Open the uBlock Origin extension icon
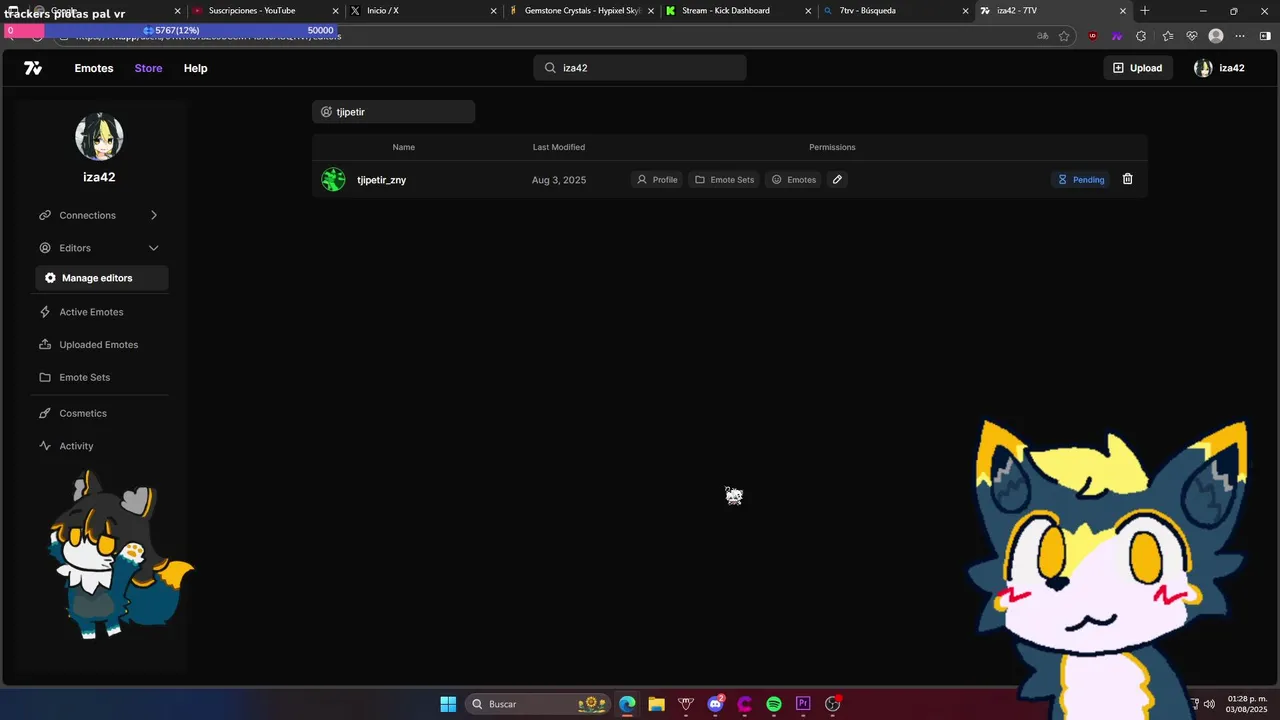This screenshot has height=720, width=1280. (x=1093, y=36)
